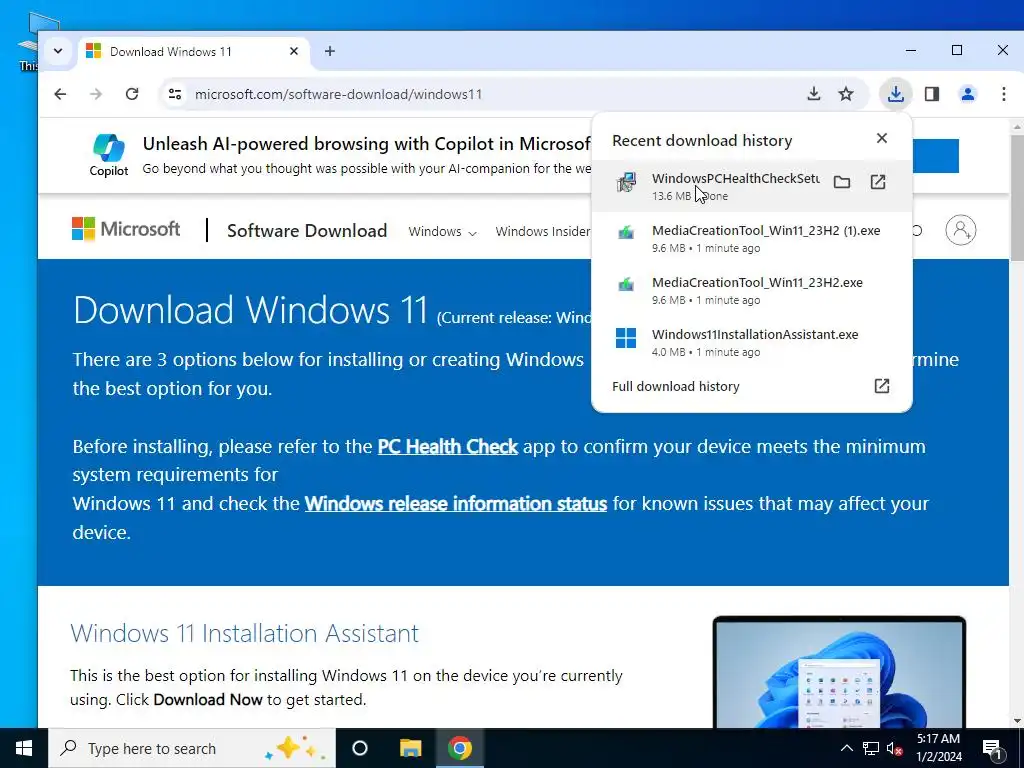Install page as app icon in address bar
The width and height of the screenshot is (1024, 768).
click(814, 94)
